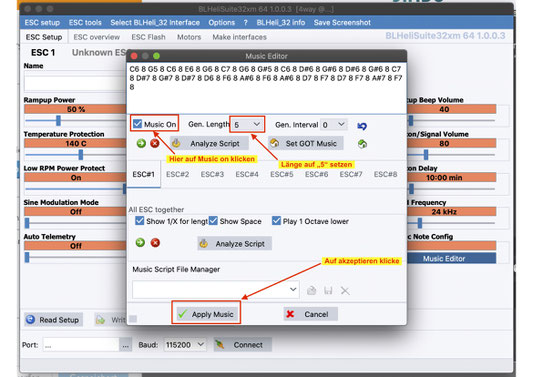Click red X icon under All ESC together

tap(155, 243)
